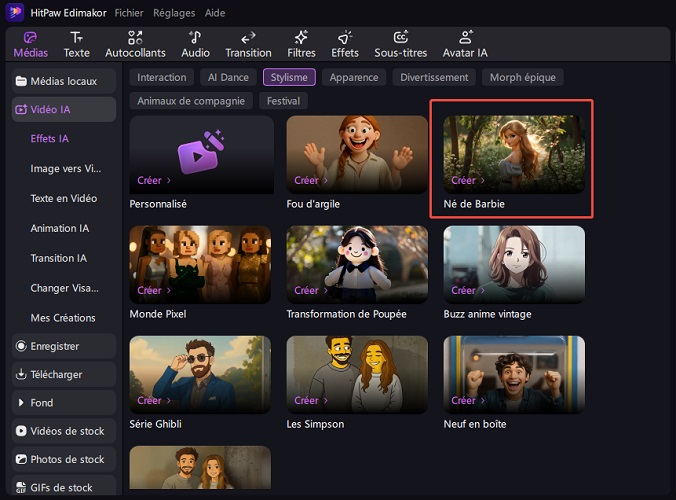Screen dimensions: 676x500
Task: Open the Texte tool tab
Action: click(x=76, y=44)
